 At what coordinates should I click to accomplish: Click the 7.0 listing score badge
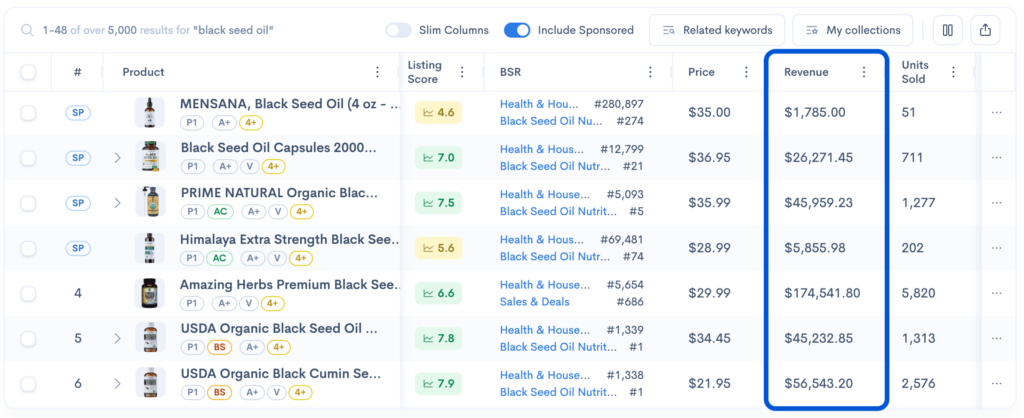438,157
